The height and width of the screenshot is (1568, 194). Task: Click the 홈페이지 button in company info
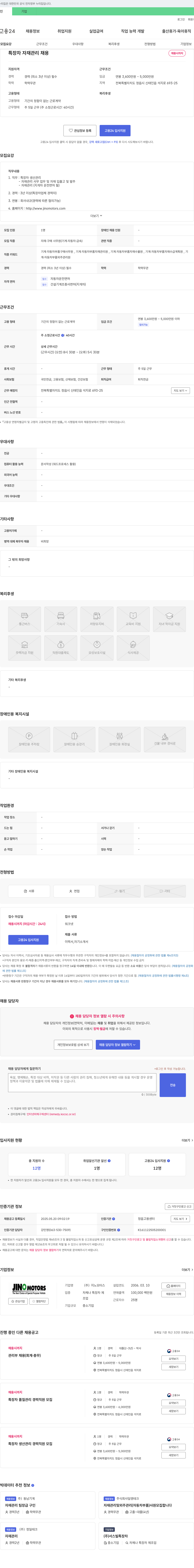tap(173, 1286)
